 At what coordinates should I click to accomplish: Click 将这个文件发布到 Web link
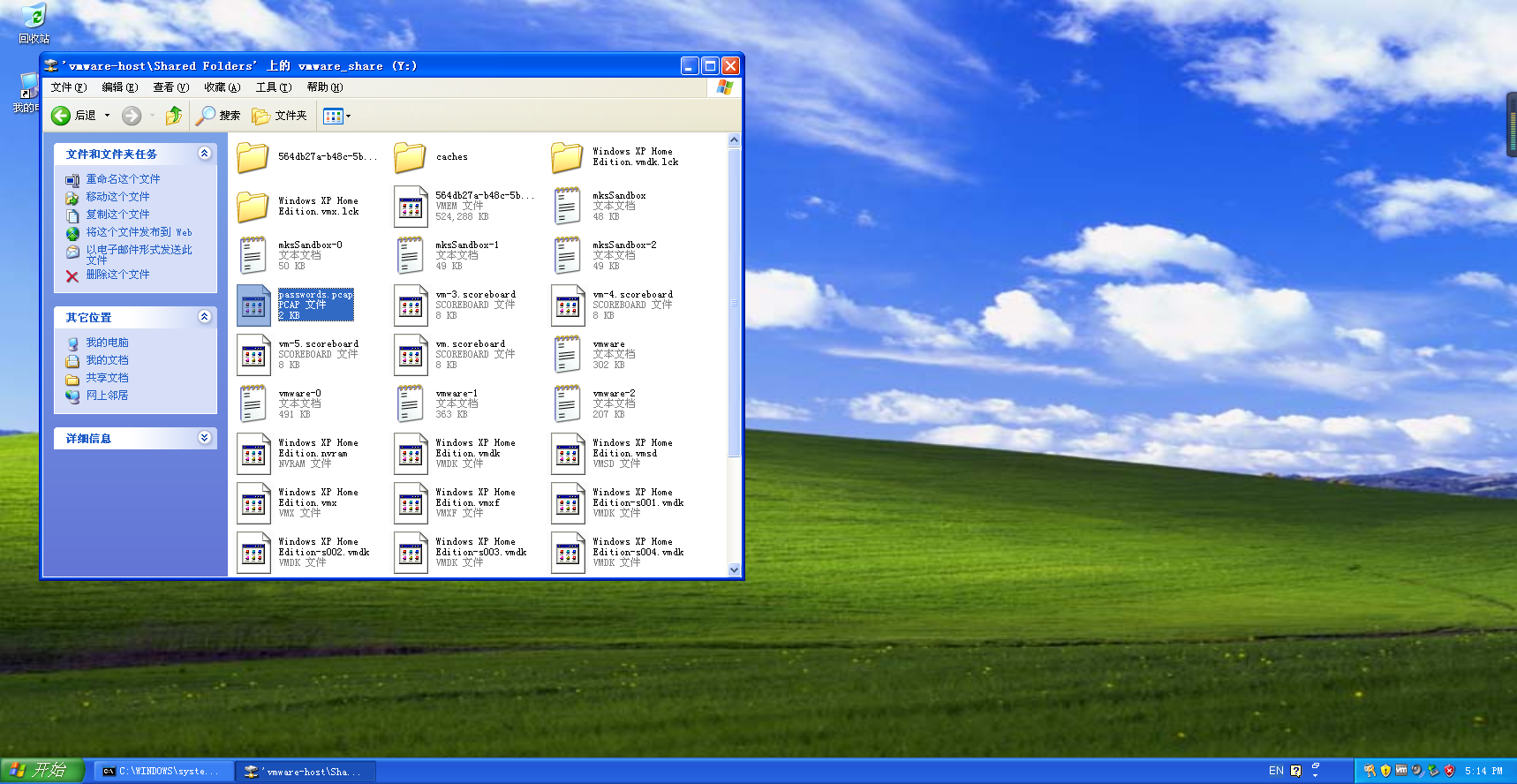139,232
